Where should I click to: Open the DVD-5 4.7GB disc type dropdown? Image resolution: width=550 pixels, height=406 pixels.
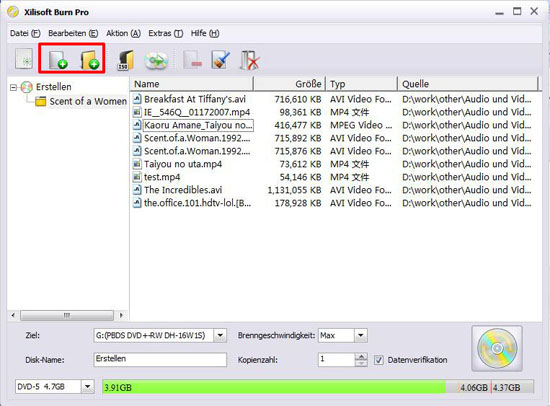click(x=87, y=387)
